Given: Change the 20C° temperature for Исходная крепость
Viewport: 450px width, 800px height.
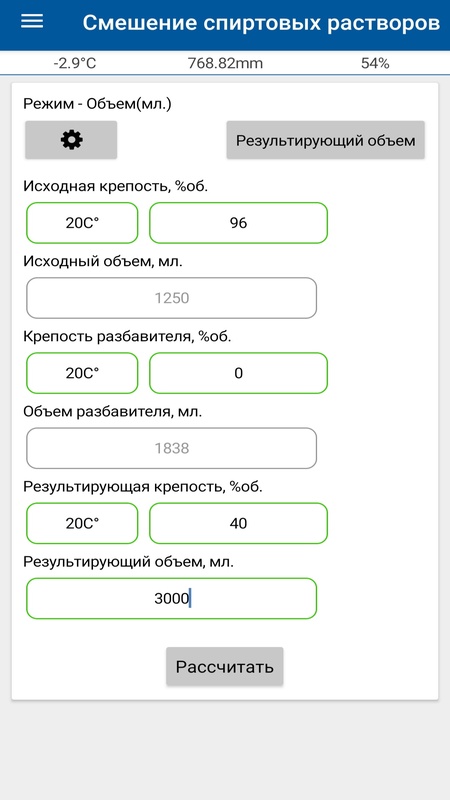Looking at the screenshot, I should (82, 223).
